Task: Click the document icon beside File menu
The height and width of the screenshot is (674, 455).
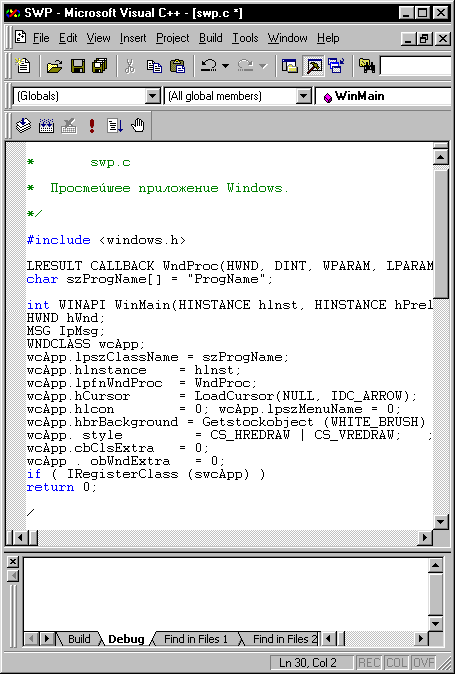Action: (20, 37)
